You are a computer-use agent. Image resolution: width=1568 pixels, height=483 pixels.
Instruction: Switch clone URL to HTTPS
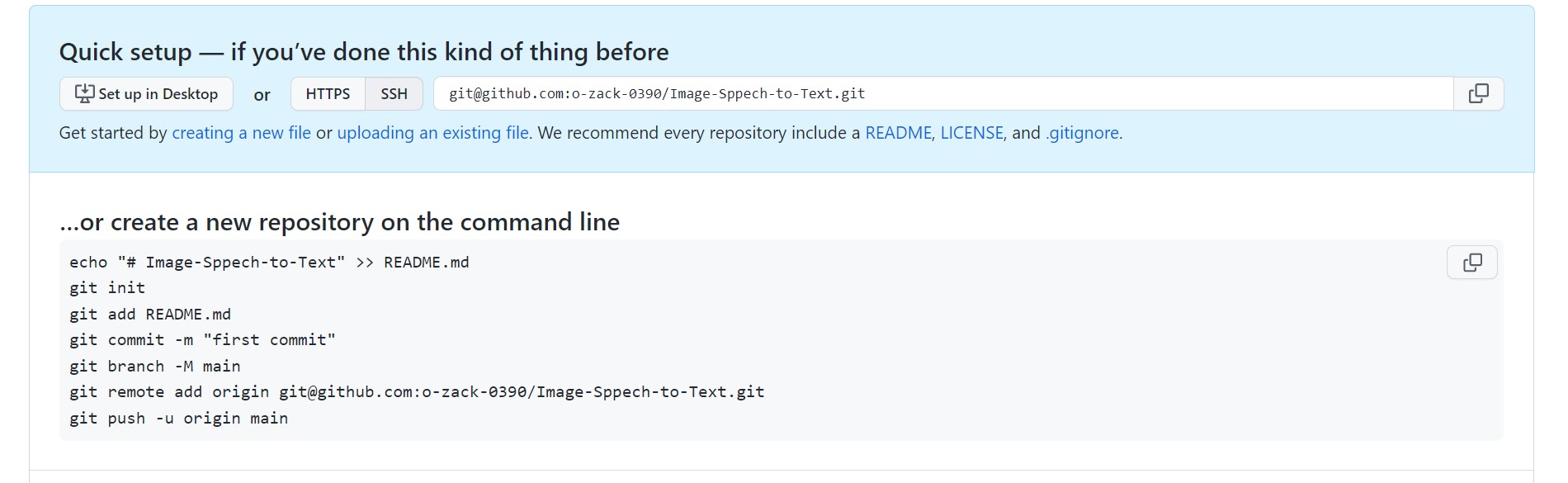click(328, 94)
